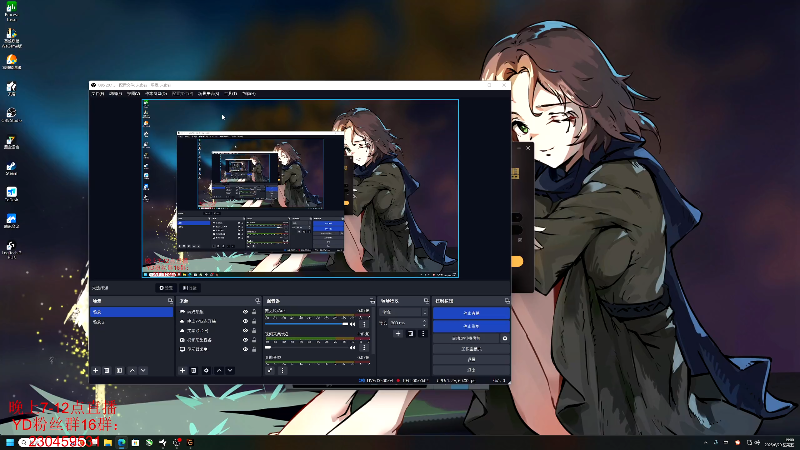The image size is (800, 450).
Task: Open the 文件 (File) menu
Action: point(97,94)
